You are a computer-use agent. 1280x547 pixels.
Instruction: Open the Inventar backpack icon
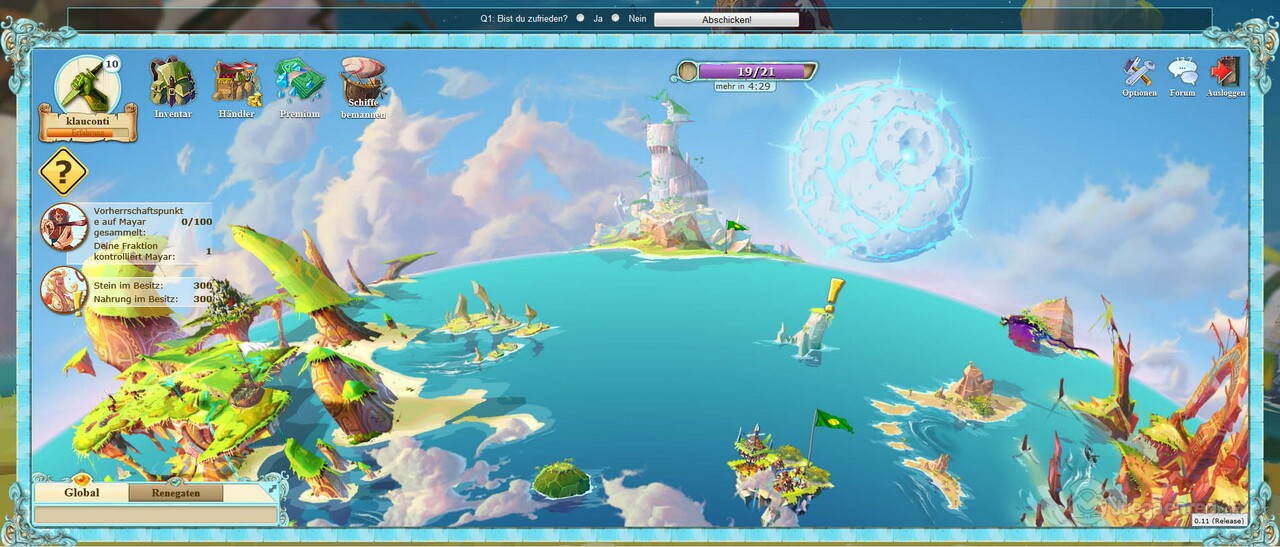click(x=173, y=84)
